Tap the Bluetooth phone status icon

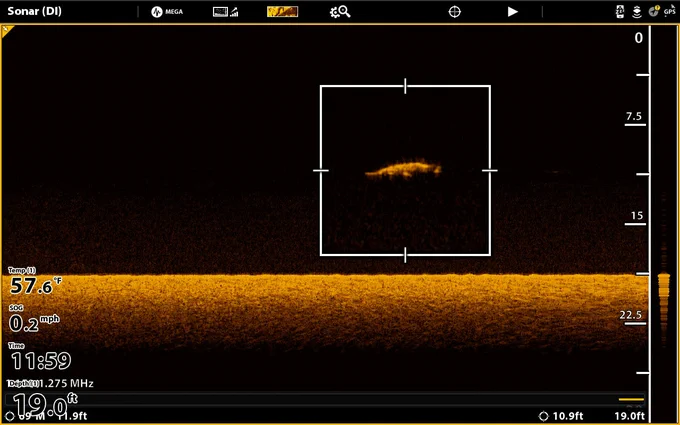620,12
